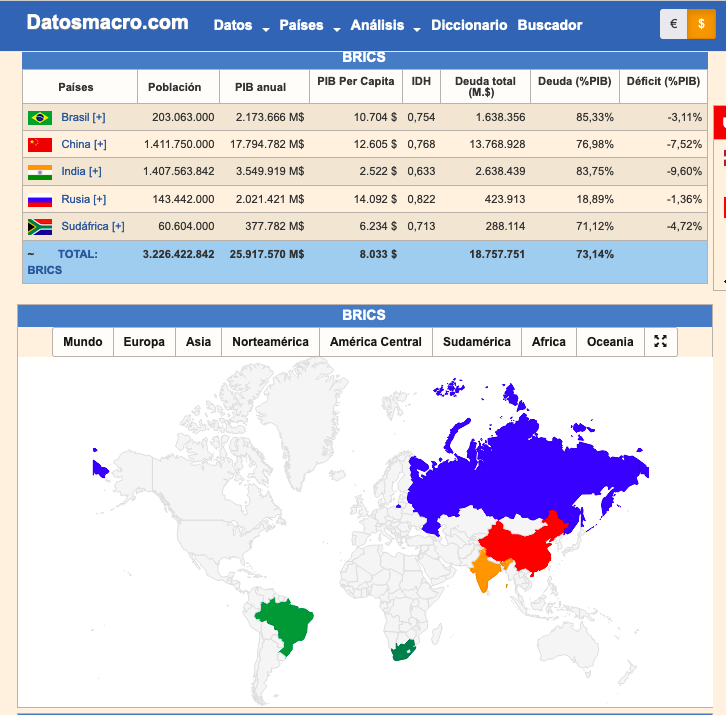Screen dimensions: 726x715
Task: Expand the map to fullscreen
Action: 660,342
